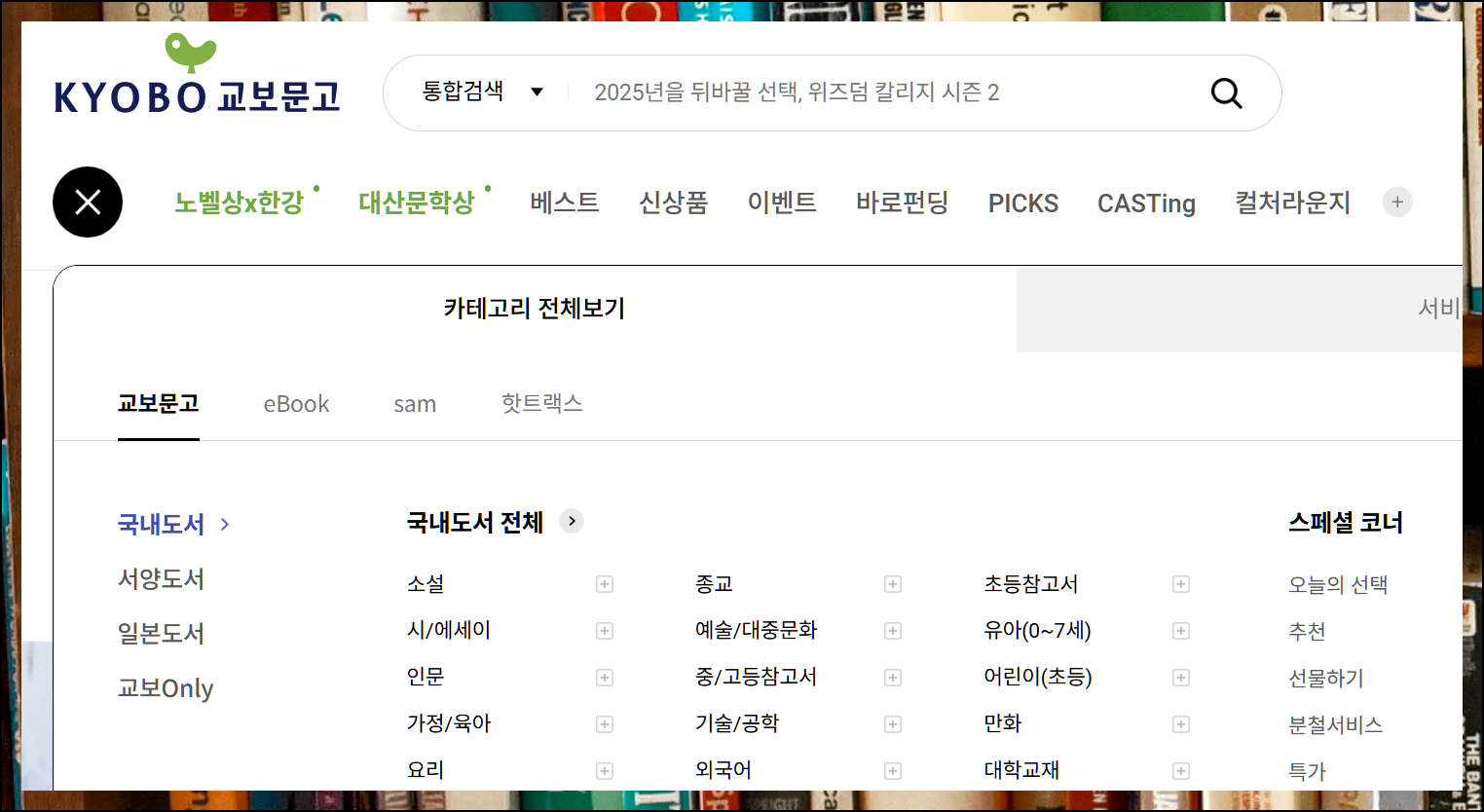Expand the 종교 category
Viewport: 1484px width, 812px height.
coord(893,584)
